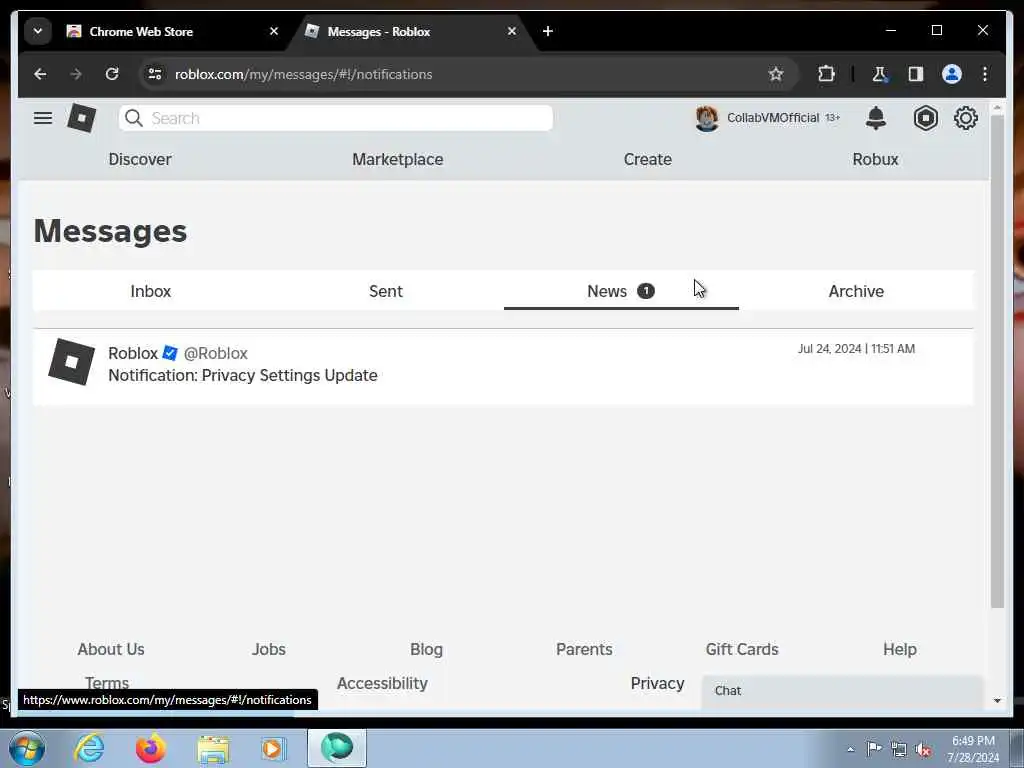Screen dimensions: 1024x768
Task: Open Chrome three-dot menu
Action: click(985, 74)
